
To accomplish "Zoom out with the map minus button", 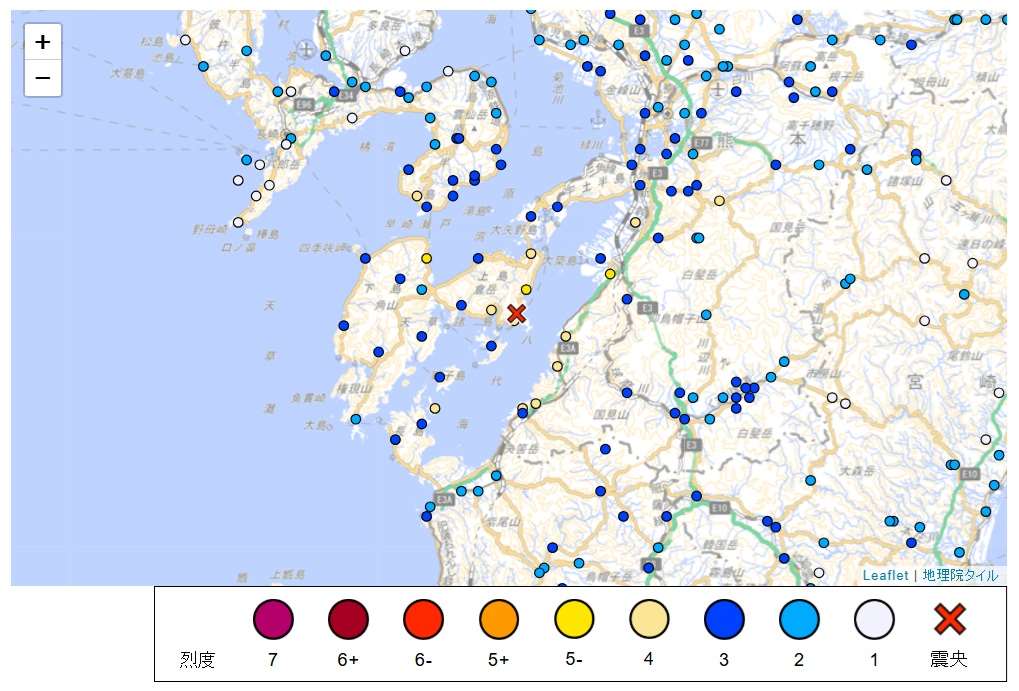I will pos(43,79).
